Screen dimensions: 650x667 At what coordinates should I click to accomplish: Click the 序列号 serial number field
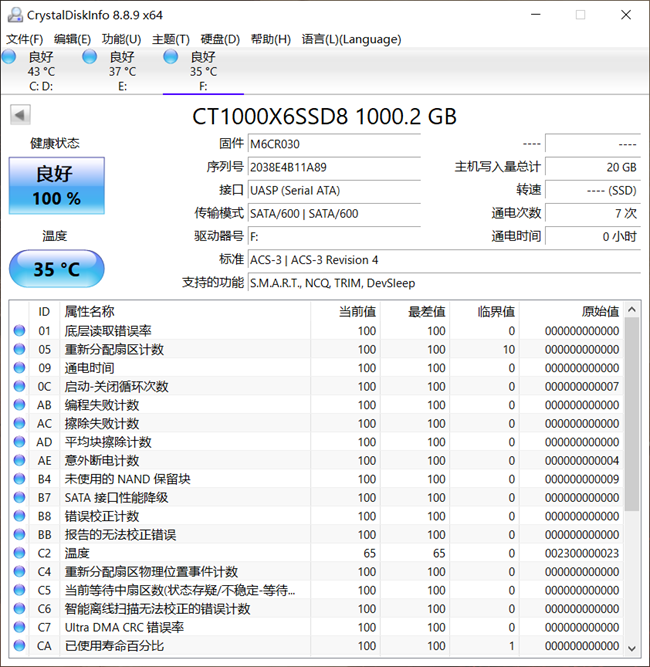click(x=333, y=167)
